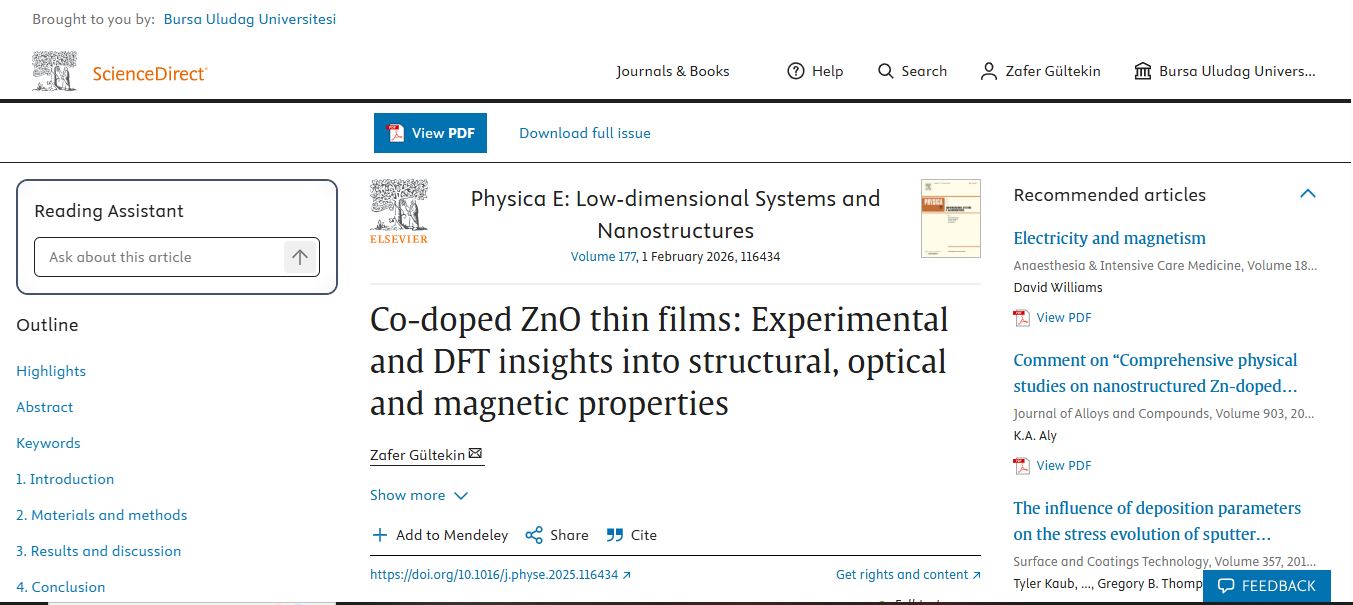Screen dimensions: 1353x605
Task: Add article to Mendeley
Action: tap(440, 535)
